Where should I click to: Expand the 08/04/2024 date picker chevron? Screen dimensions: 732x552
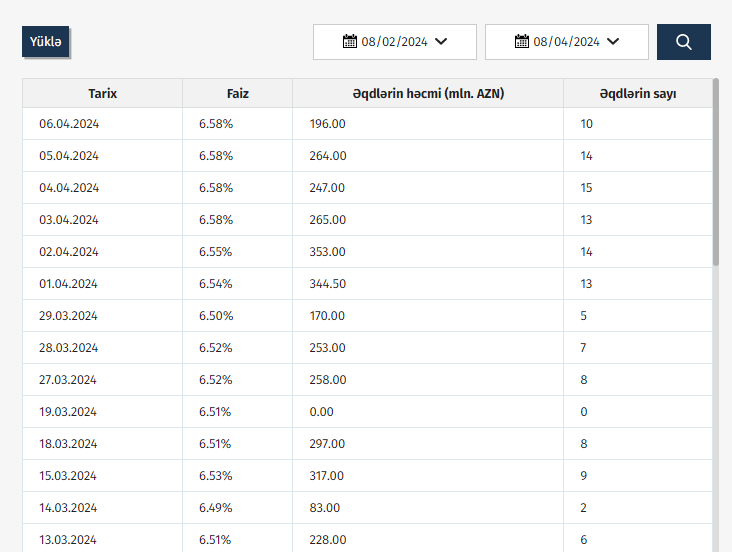613,42
